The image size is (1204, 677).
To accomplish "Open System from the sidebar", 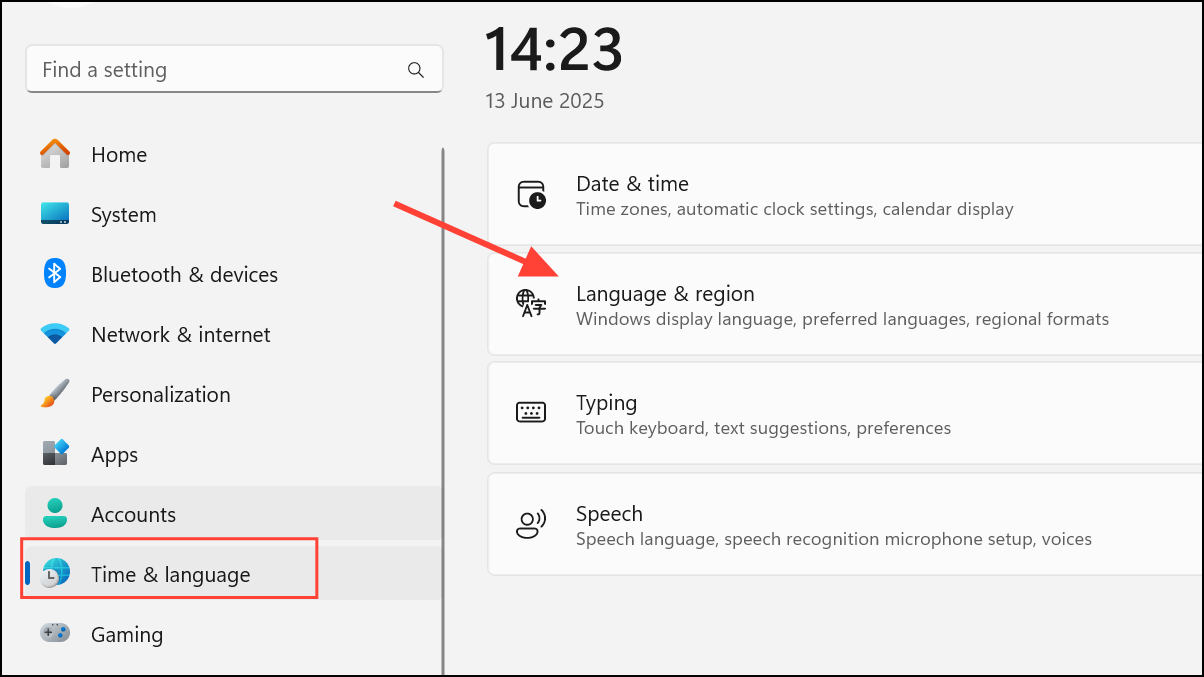I will (x=123, y=214).
